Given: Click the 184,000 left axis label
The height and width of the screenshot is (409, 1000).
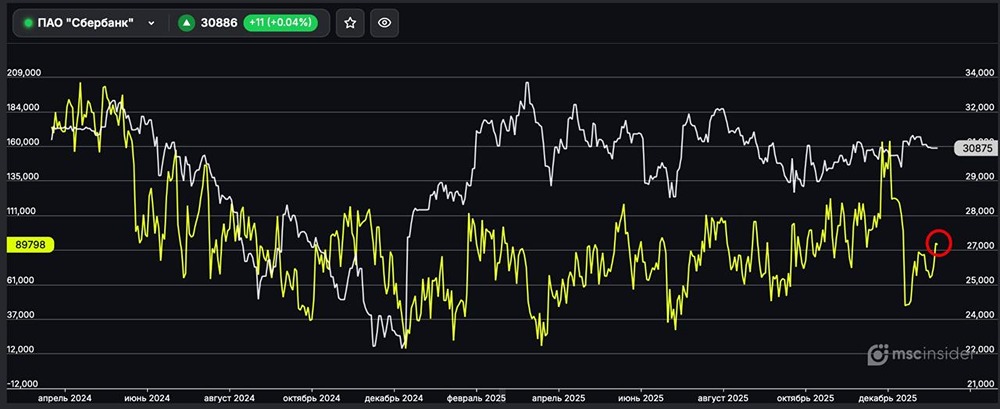Looking at the screenshot, I should (x=24, y=107).
